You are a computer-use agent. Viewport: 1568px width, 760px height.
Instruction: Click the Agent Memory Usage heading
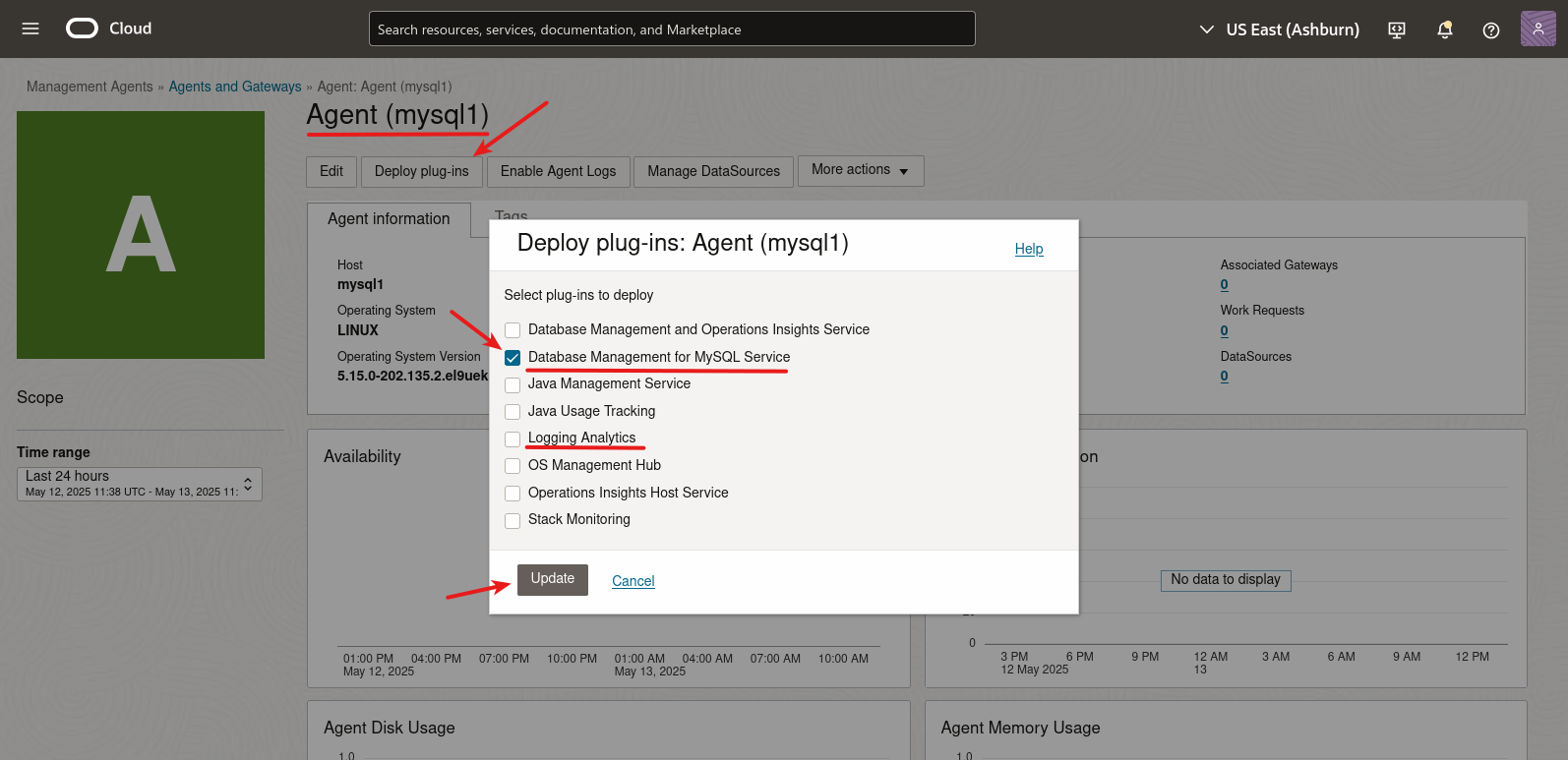(x=1020, y=728)
